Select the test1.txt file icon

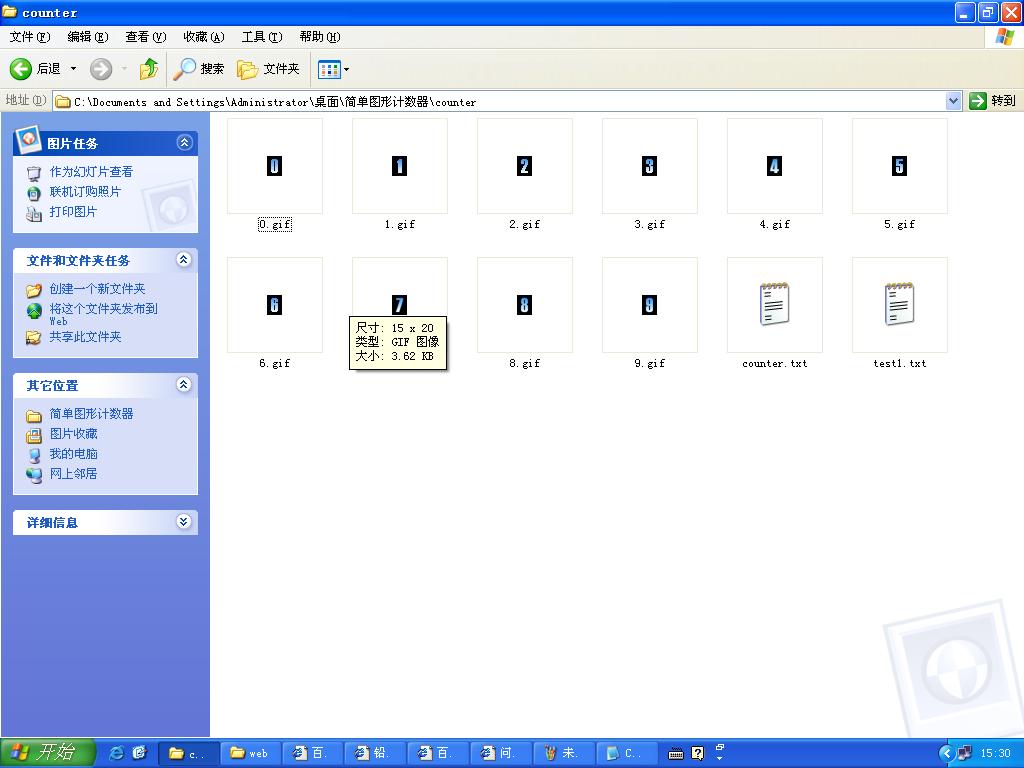pos(899,304)
